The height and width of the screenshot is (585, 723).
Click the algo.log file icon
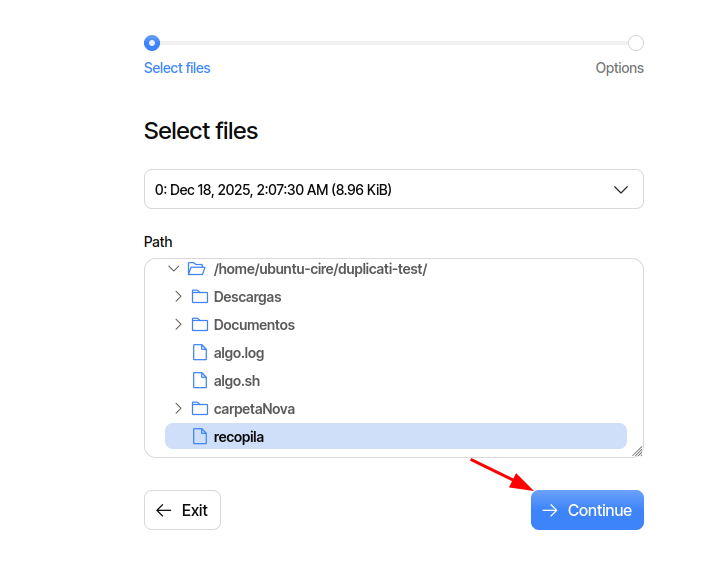[x=200, y=353]
